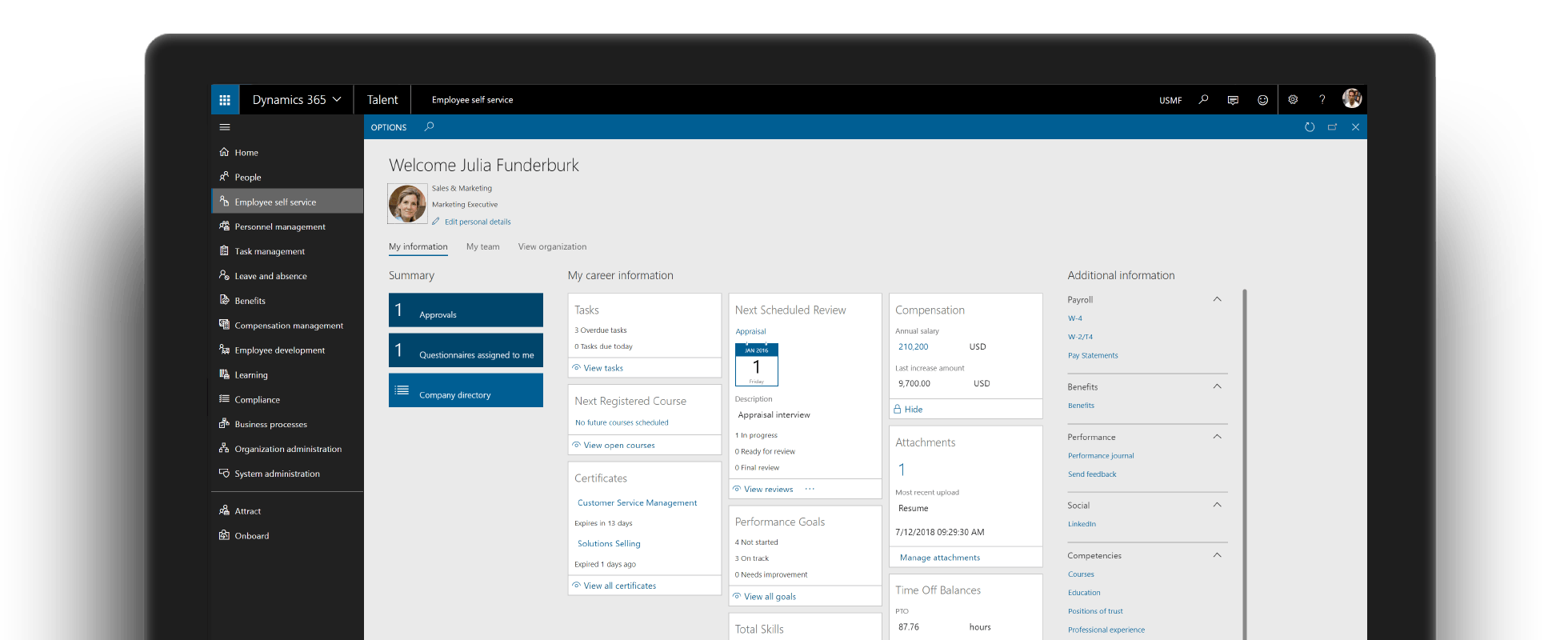Click the Employee development icon
Viewport: 1568px width, 640px height.
click(224, 350)
